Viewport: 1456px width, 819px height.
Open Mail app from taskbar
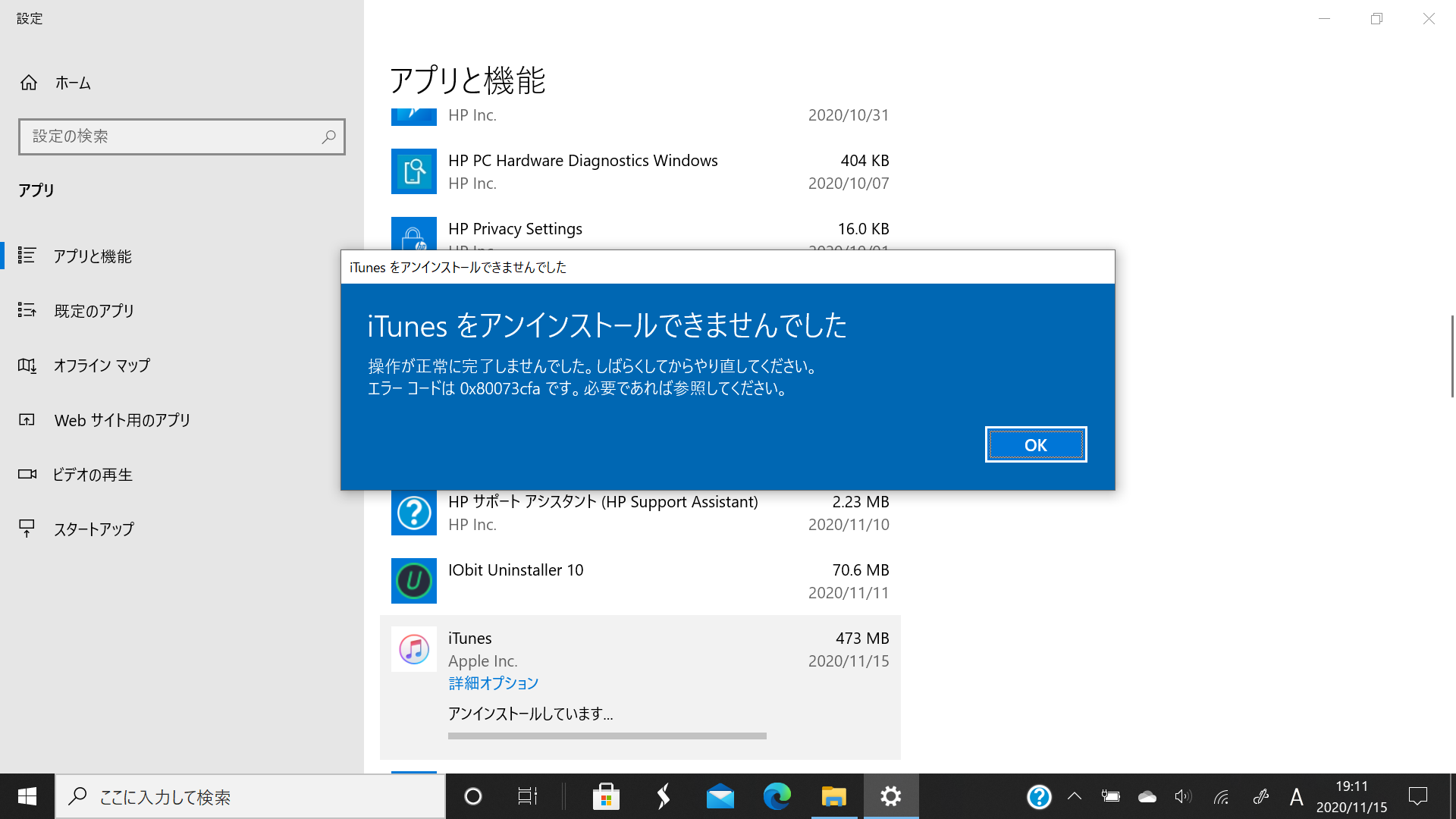(x=720, y=796)
